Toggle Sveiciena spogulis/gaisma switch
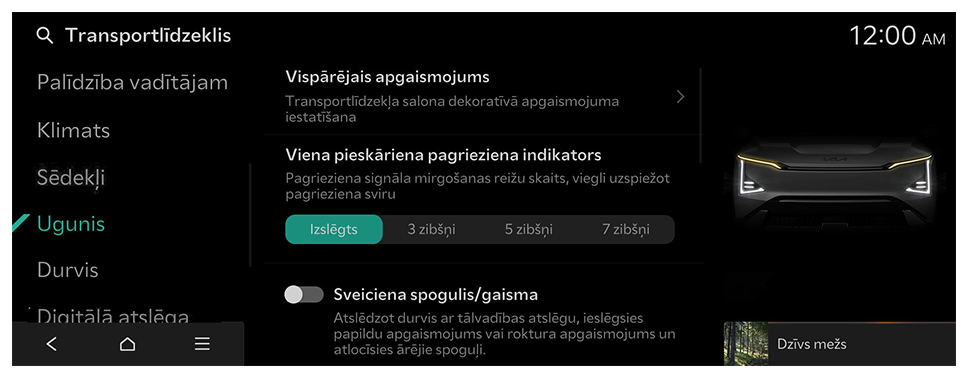Viewport: 968px width, 378px height. (x=304, y=295)
